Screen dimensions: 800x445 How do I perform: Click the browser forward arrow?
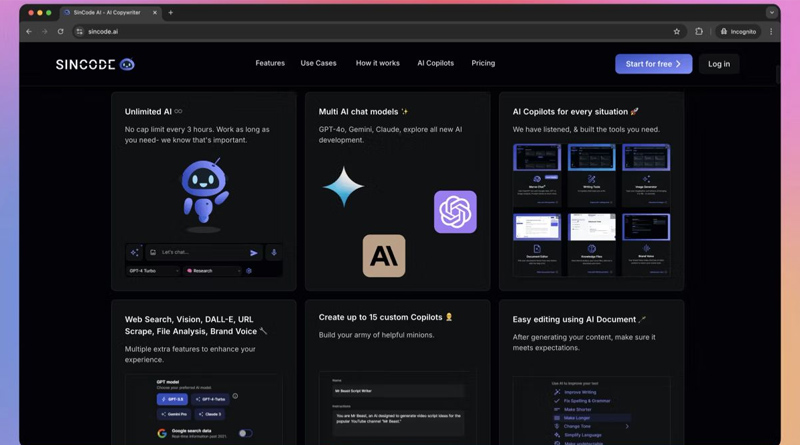45,32
